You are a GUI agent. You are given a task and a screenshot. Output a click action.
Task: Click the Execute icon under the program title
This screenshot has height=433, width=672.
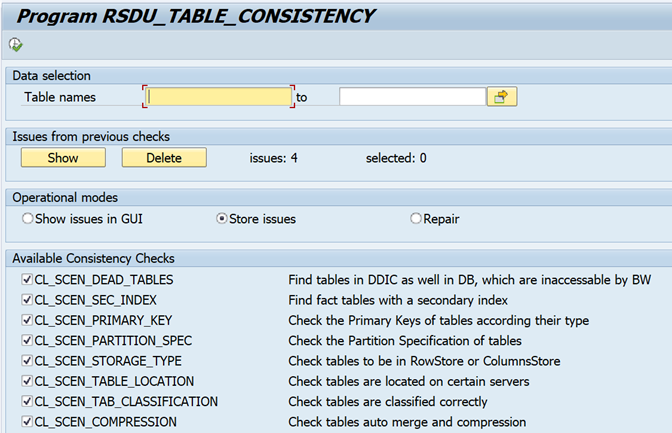tap(15, 44)
